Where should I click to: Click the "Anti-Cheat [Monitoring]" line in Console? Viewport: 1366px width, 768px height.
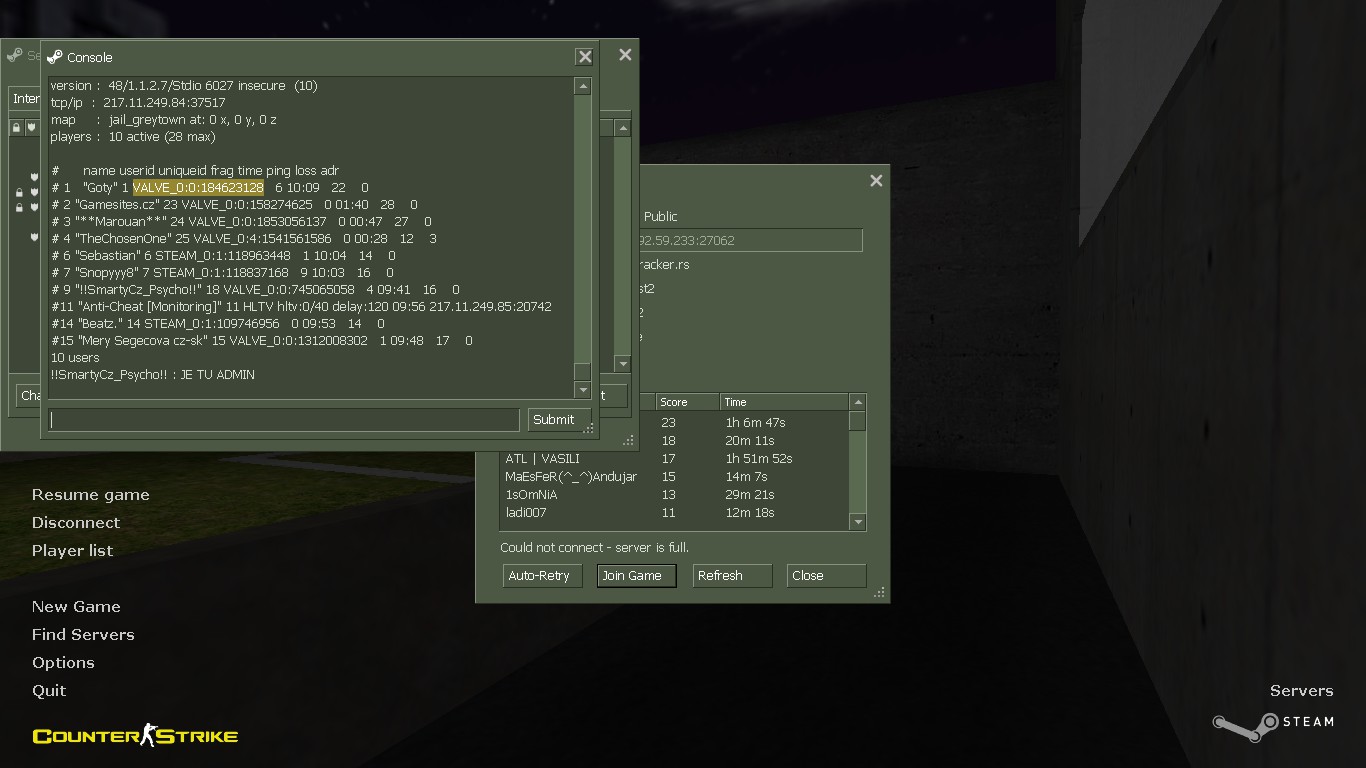[301, 307]
